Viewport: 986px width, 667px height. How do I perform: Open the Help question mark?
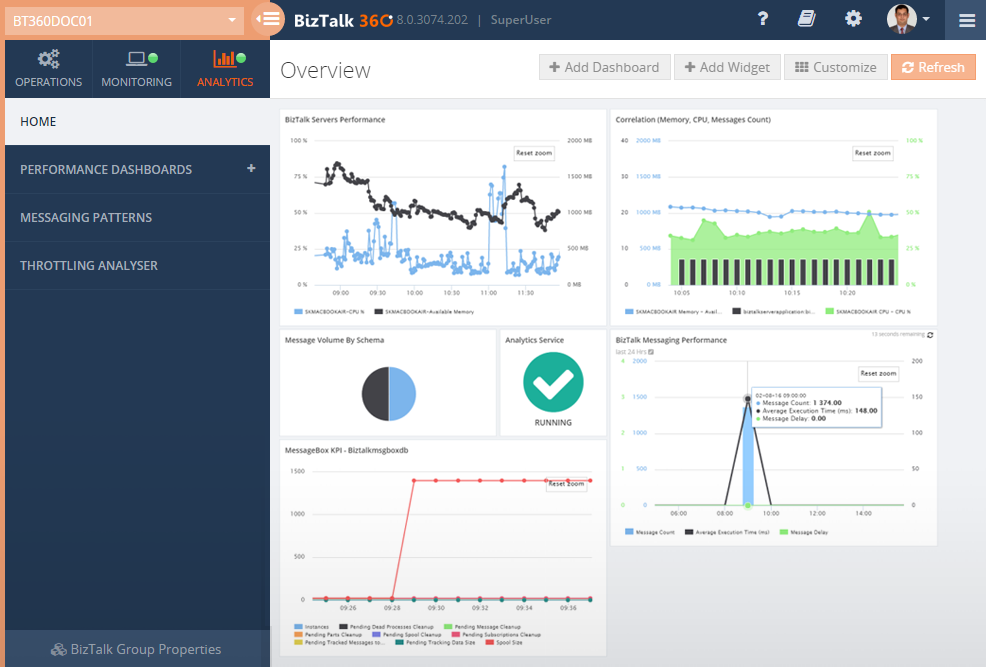click(762, 19)
